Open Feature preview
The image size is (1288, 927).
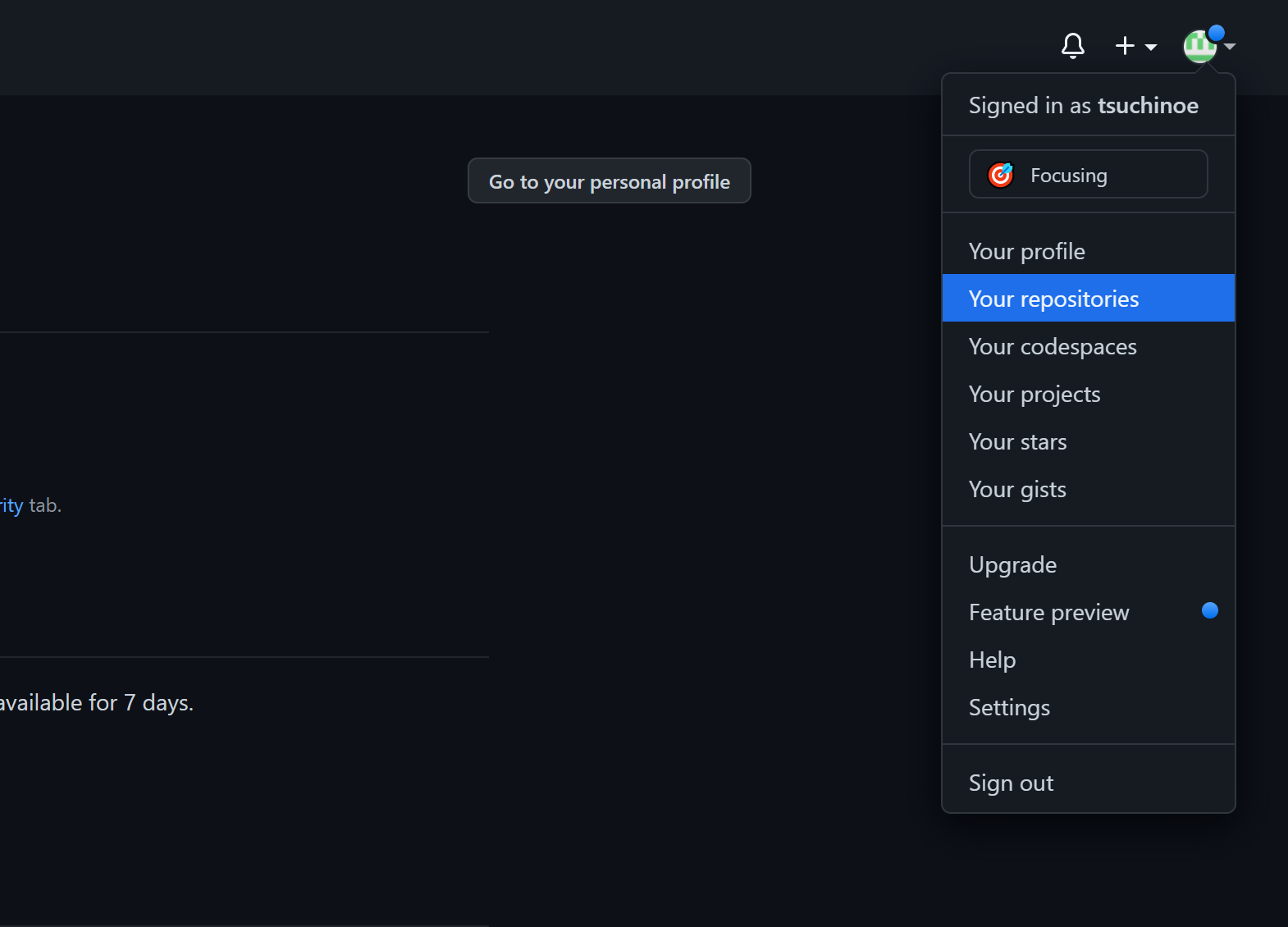point(1088,612)
